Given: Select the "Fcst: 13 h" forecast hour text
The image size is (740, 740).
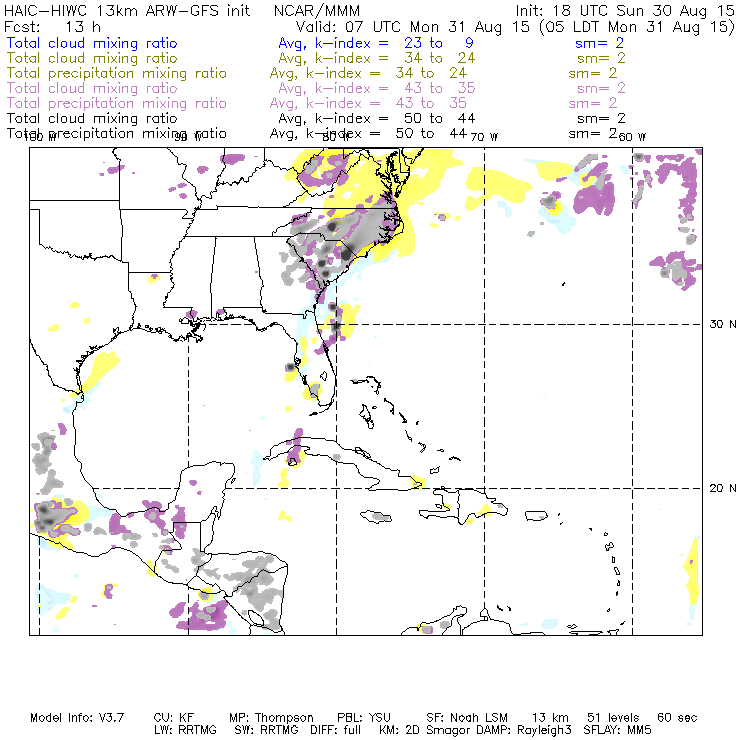Looking at the screenshot, I should point(52,26).
